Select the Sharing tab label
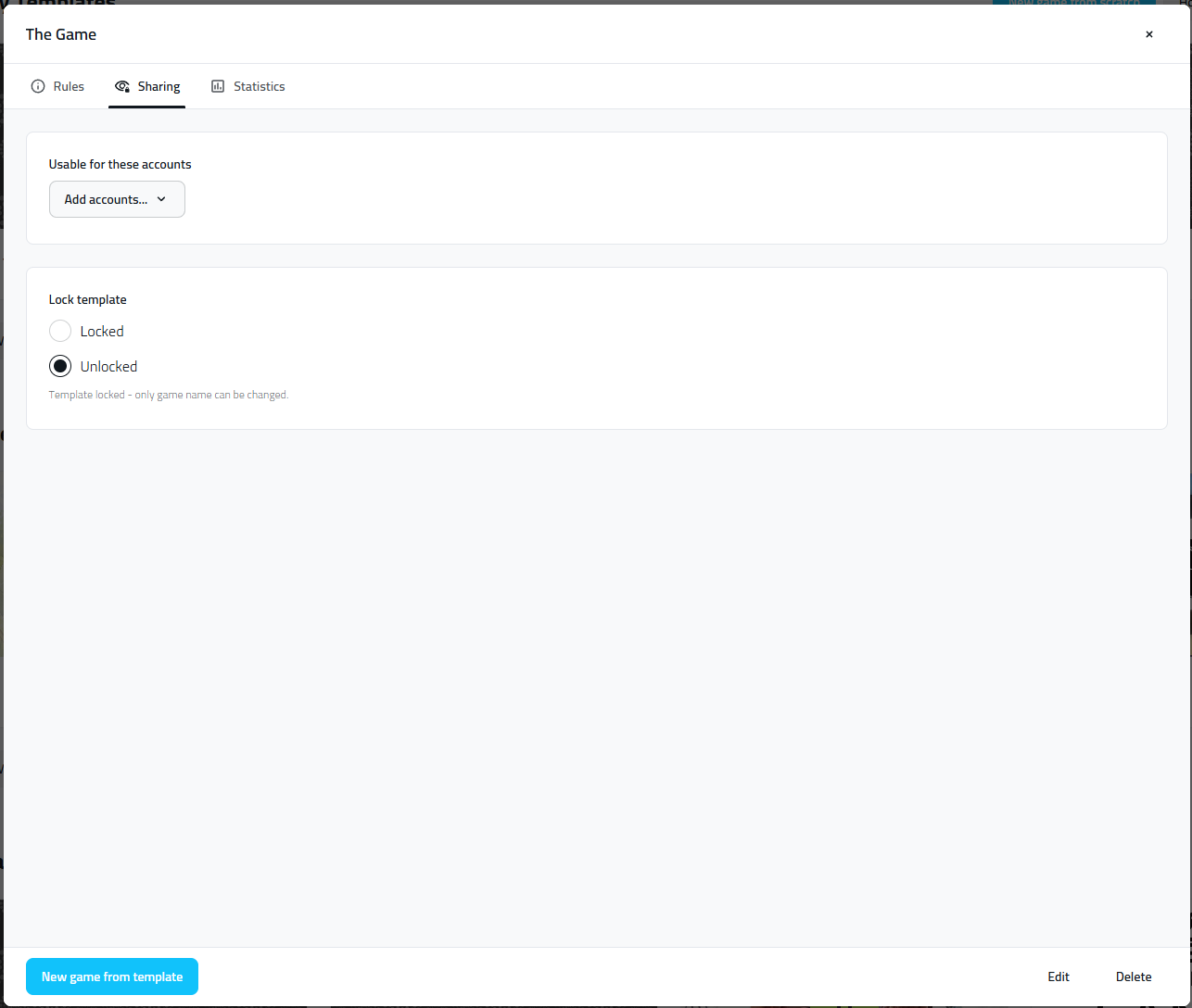The image size is (1192, 1008). 159,86
